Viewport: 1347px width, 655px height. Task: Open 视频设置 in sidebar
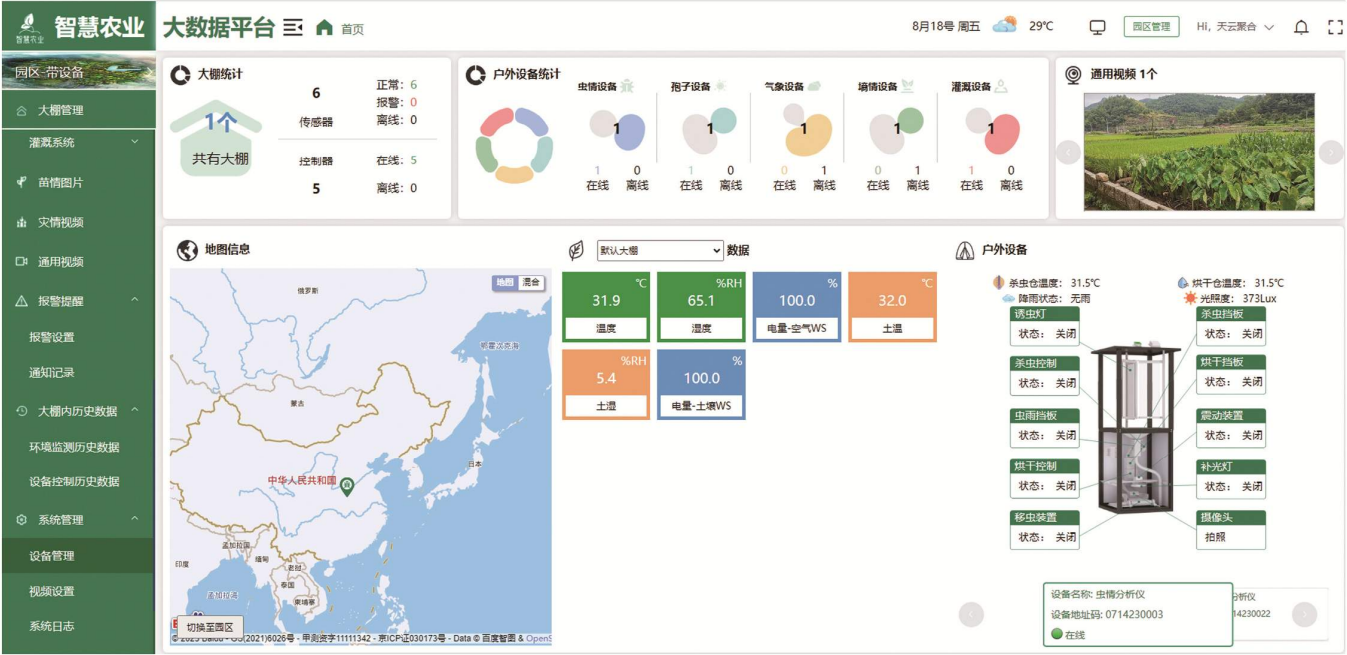pos(78,591)
